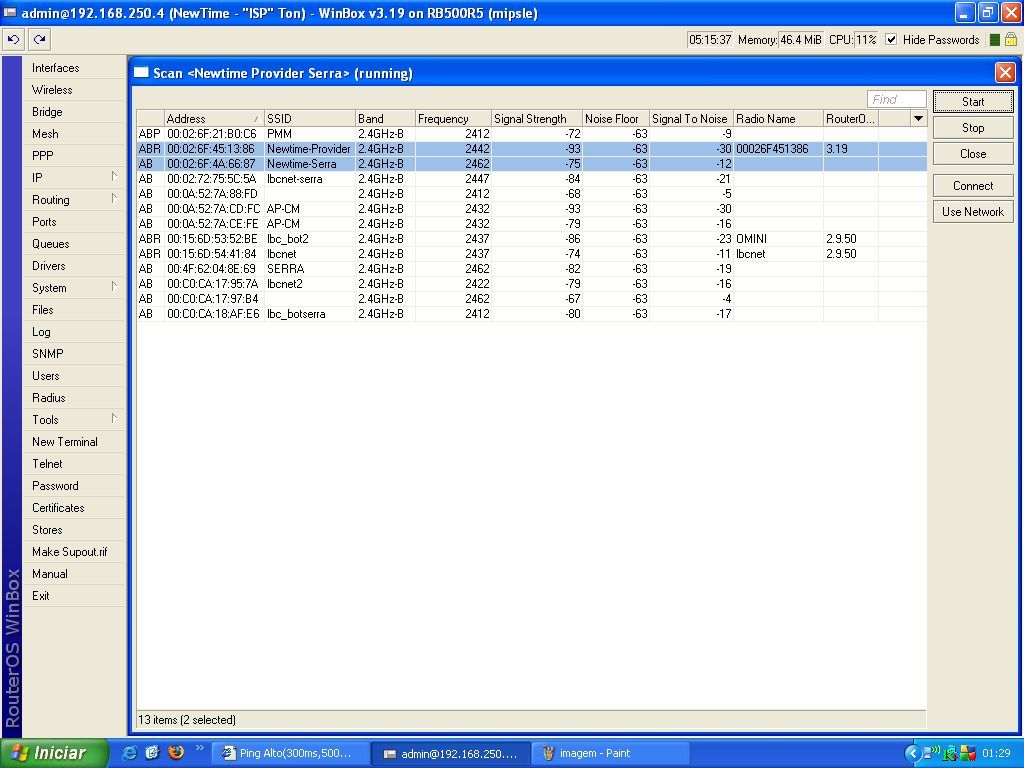Image resolution: width=1024 pixels, height=768 pixels.
Task: Click the Undo arrow icon in toolbar
Action: coord(14,40)
